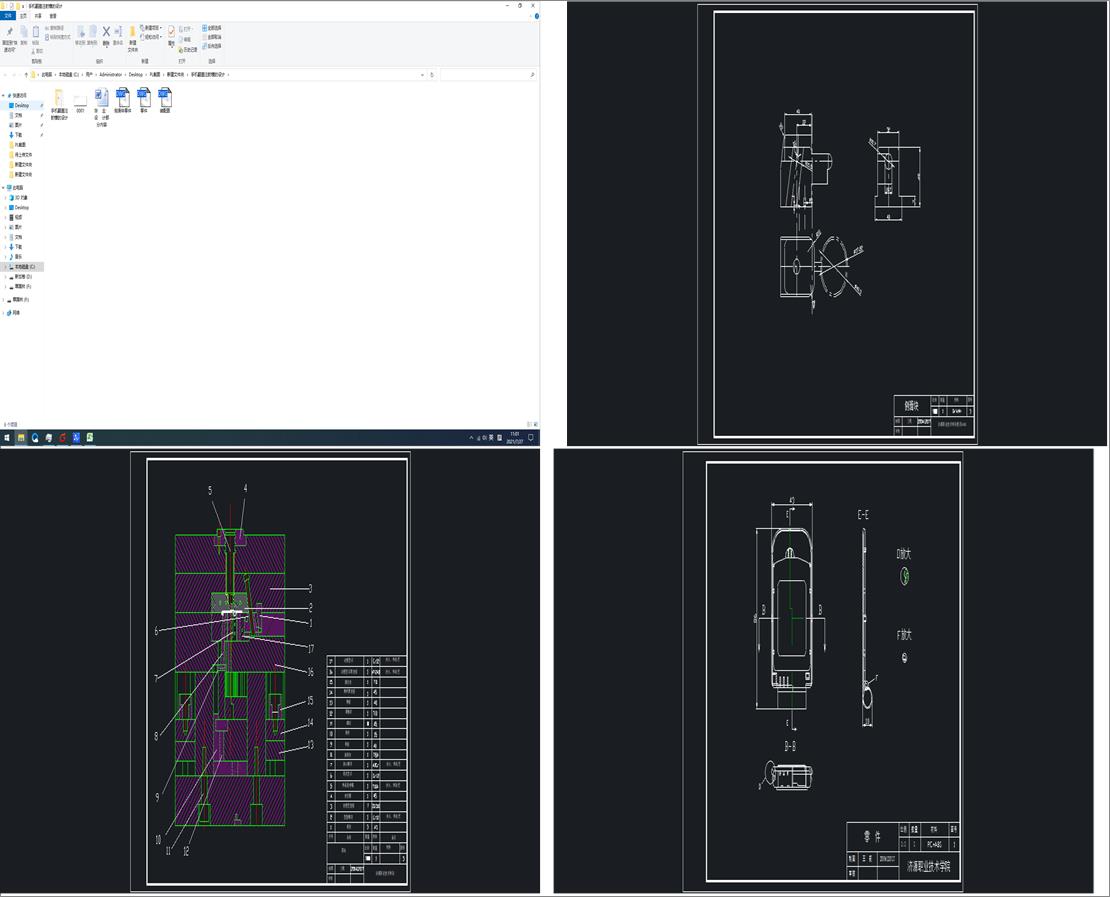Click the File Explorer icon on the taskbar

(x=21, y=438)
